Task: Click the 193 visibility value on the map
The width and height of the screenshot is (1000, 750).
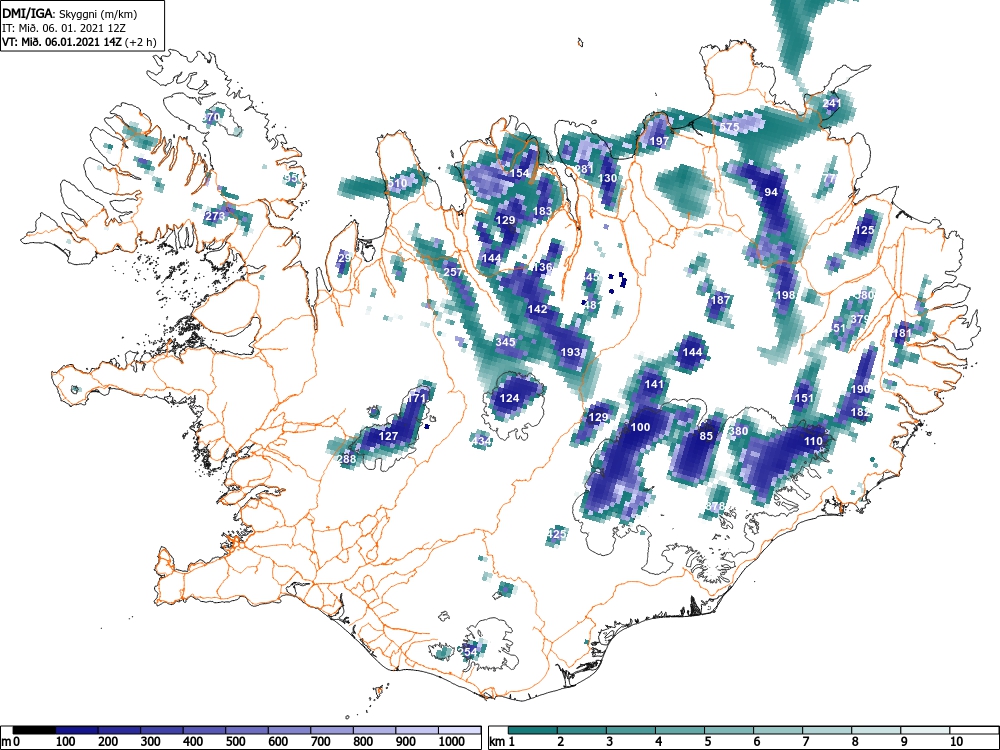Action: [x=570, y=351]
